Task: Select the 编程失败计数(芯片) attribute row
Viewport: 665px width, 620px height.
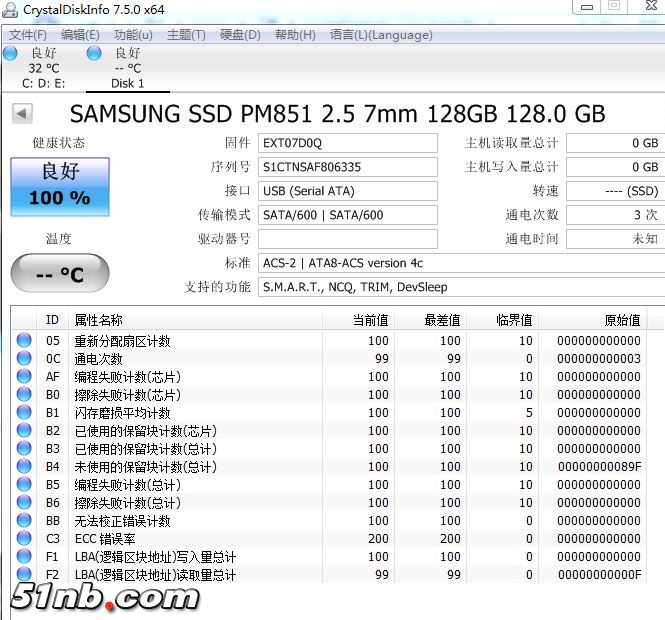Action: tap(329, 376)
